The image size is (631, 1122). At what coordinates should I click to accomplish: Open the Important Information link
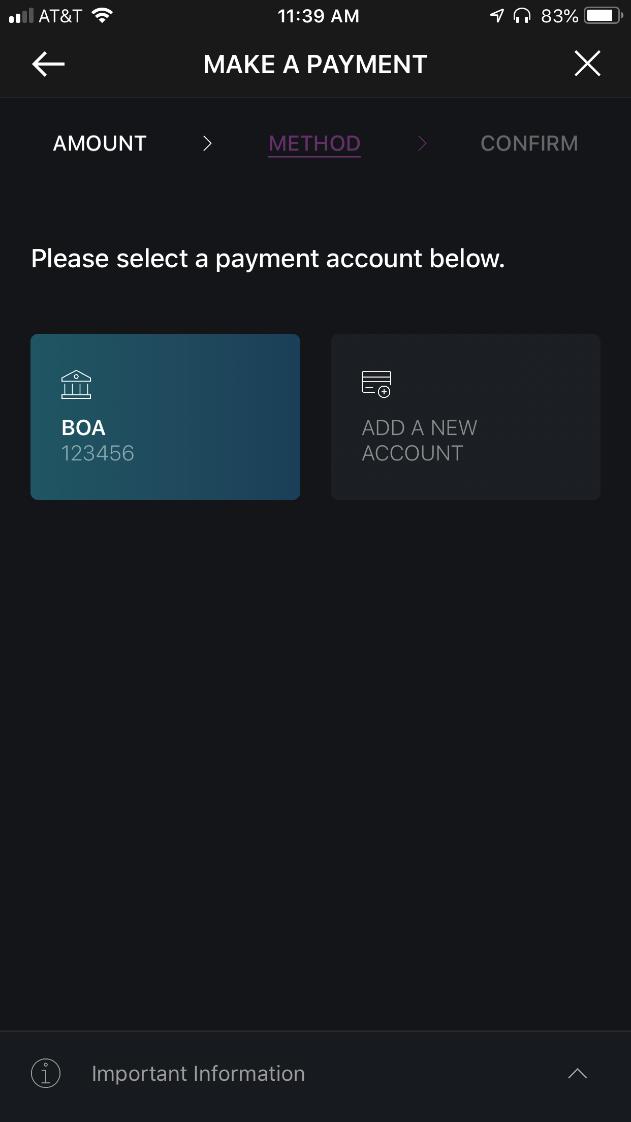[198, 1074]
